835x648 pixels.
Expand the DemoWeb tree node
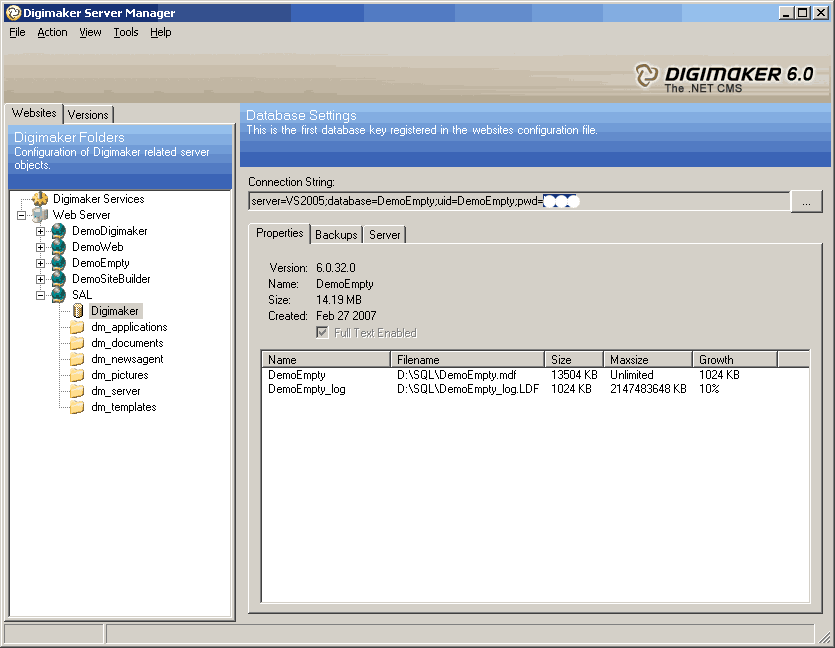(x=40, y=248)
